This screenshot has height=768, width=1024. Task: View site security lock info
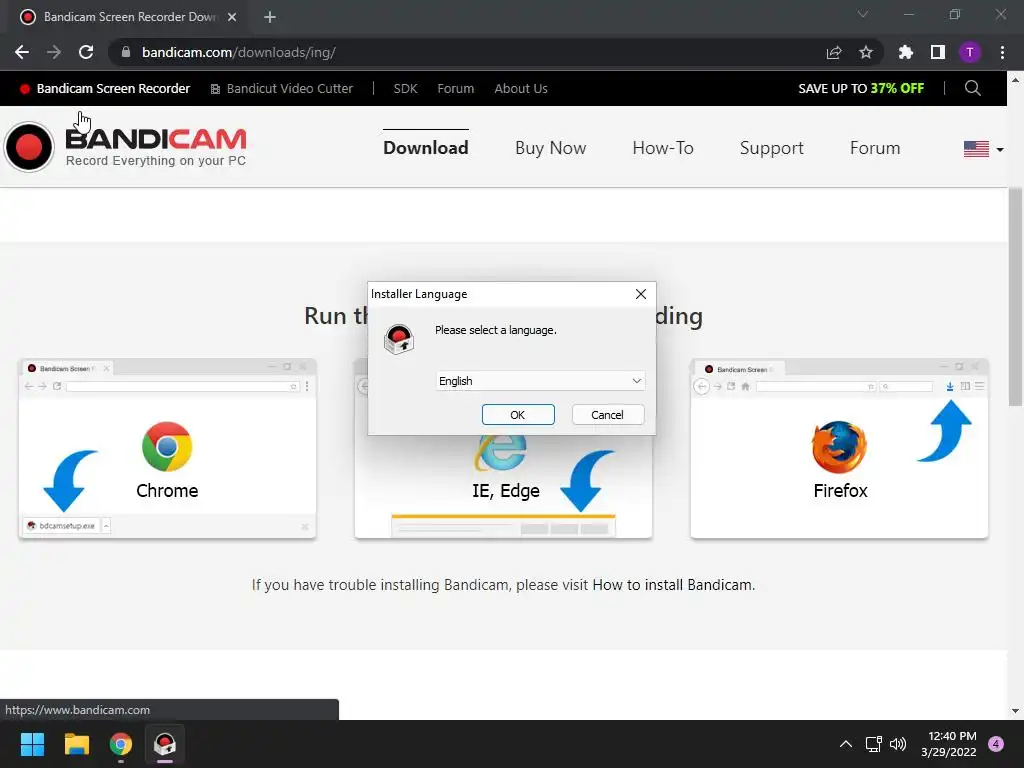coord(126,52)
